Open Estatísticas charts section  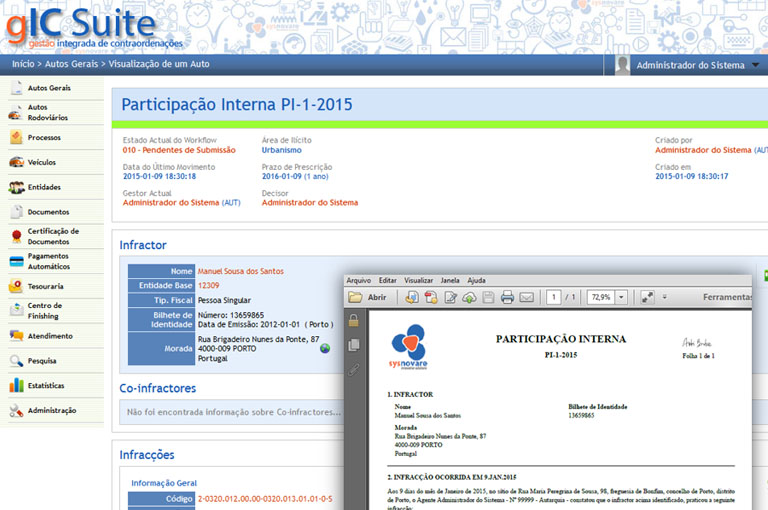(x=46, y=386)
